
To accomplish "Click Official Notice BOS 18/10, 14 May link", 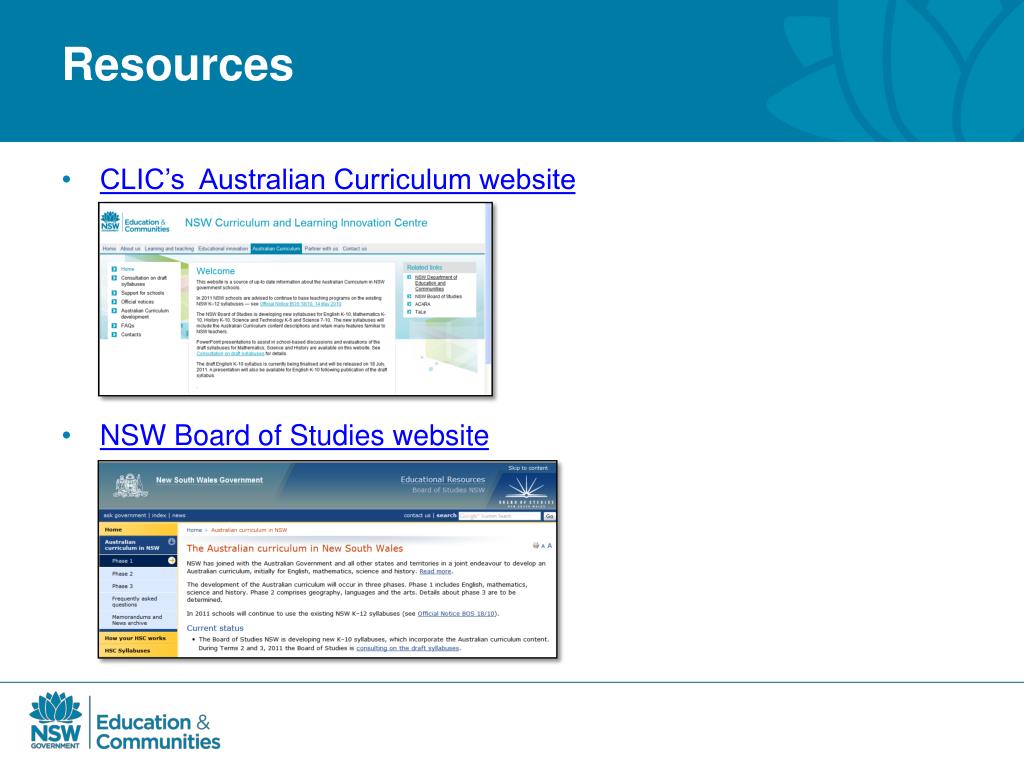I will pyautogui.click(x=300, y=304).
